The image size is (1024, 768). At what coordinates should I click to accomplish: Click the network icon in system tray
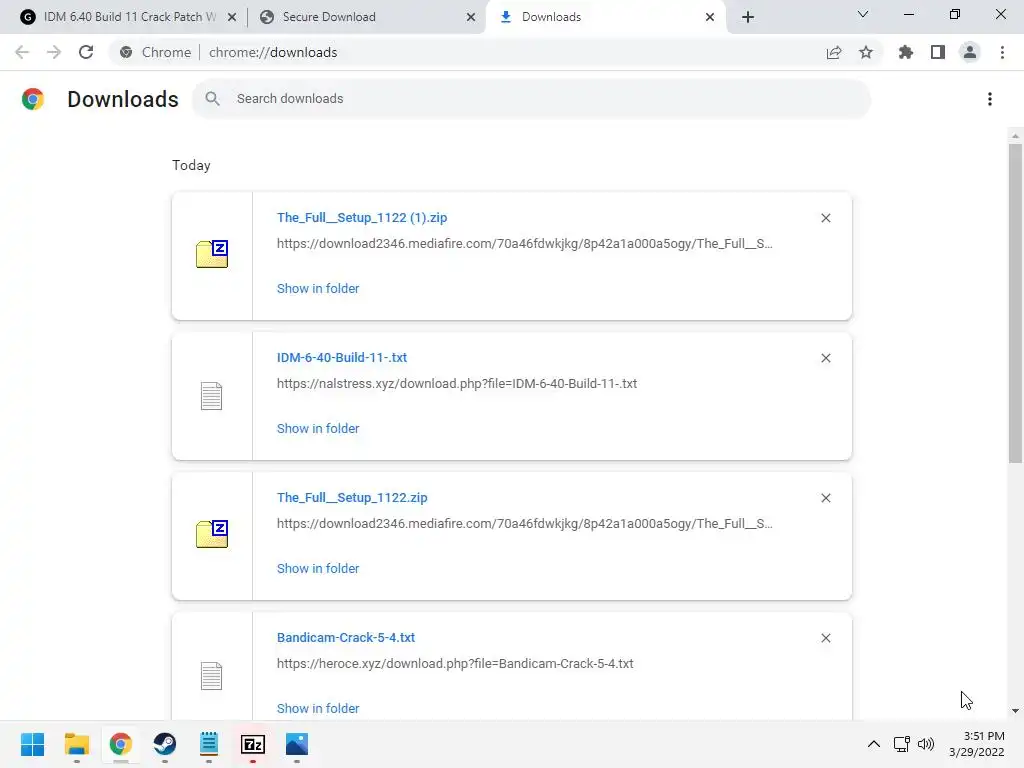tap(902, 744)
